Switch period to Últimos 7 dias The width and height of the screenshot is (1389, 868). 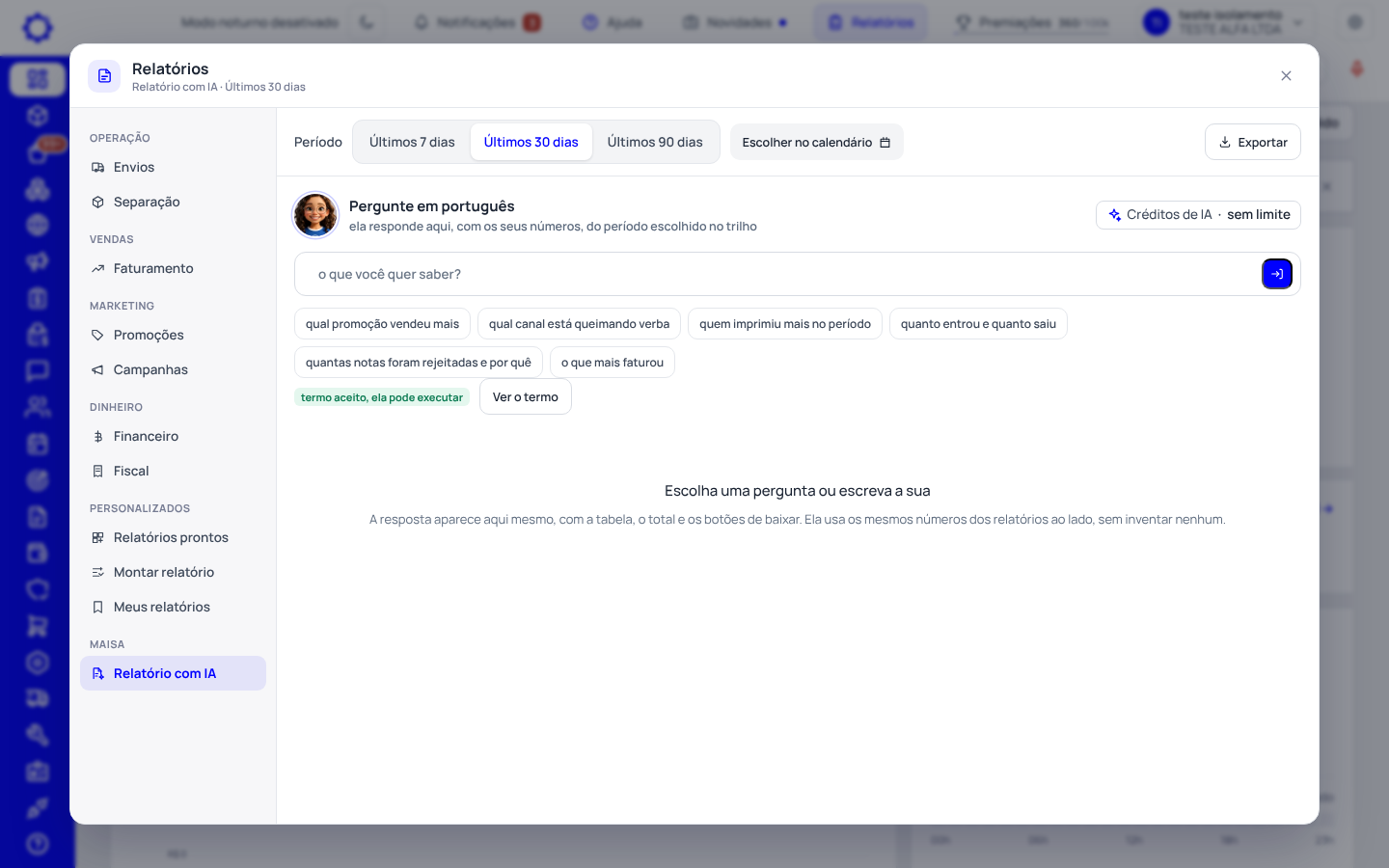412,142
